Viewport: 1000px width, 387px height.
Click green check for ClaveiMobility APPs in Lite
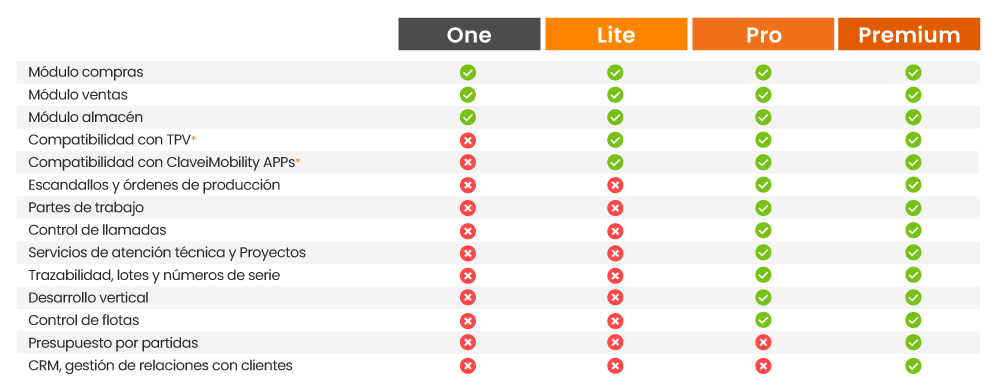pyautogui.click(x=615, y=163)
